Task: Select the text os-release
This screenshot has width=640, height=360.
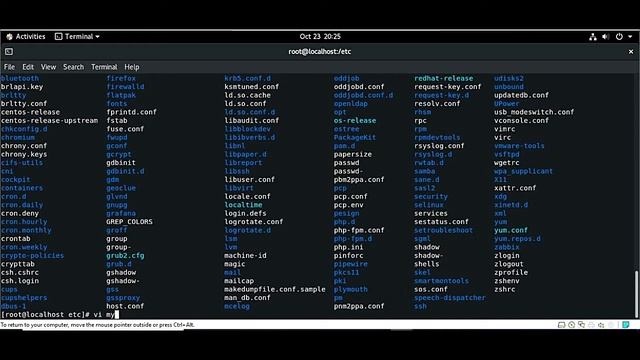Action: (355, 120)
